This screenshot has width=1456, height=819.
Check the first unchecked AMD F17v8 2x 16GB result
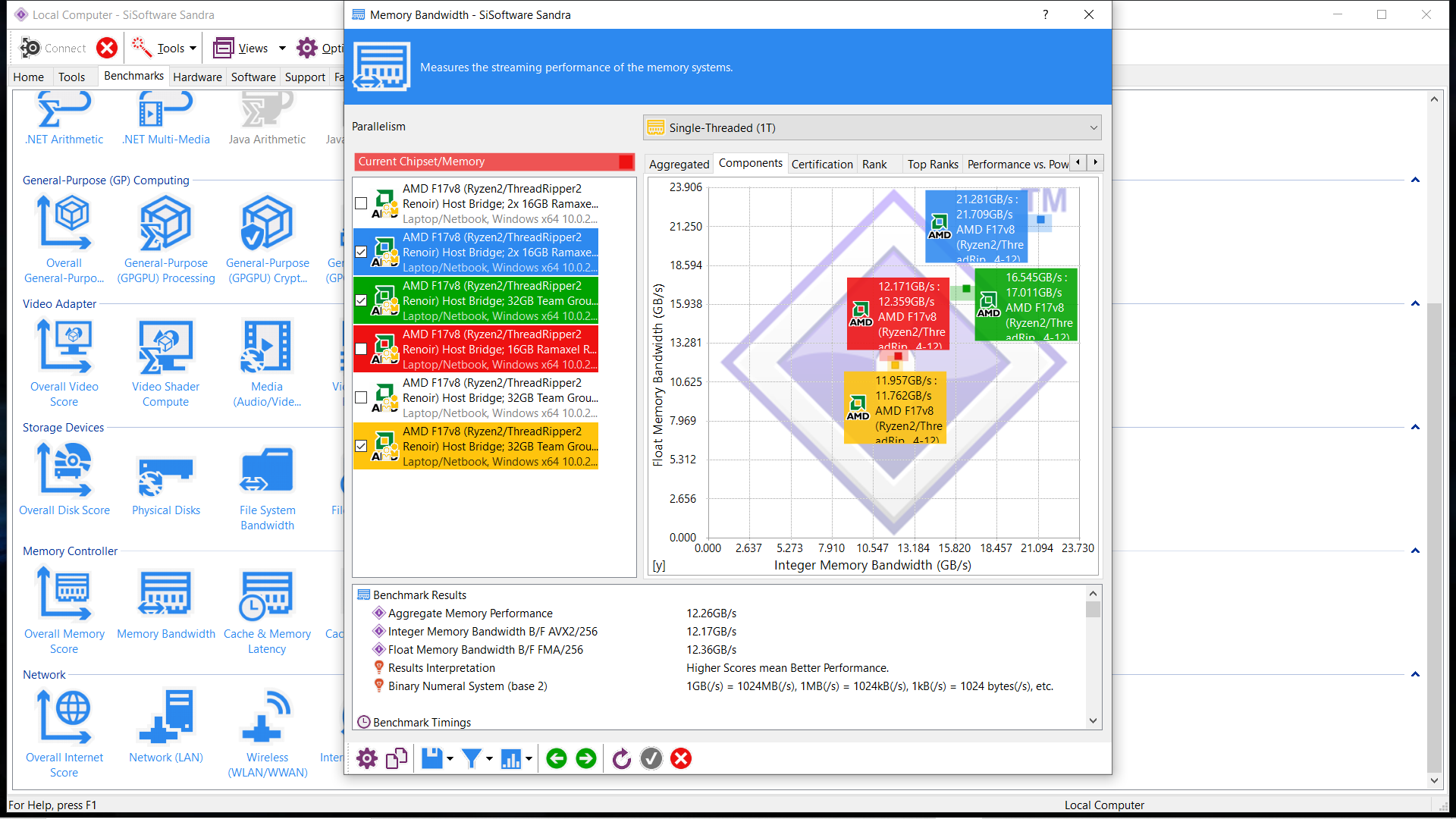361,203
